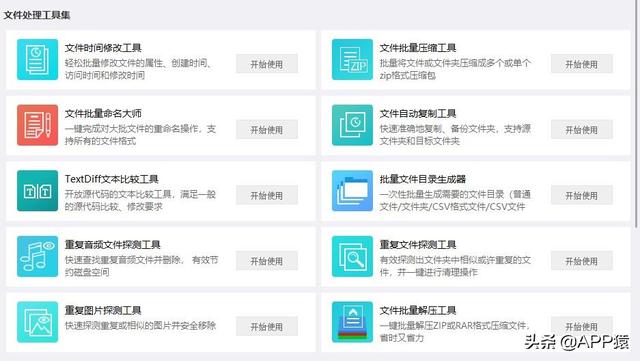
Task: Launch 文件批量命名大师 with 开始使用 button
Action: click(x=267, y=130)
